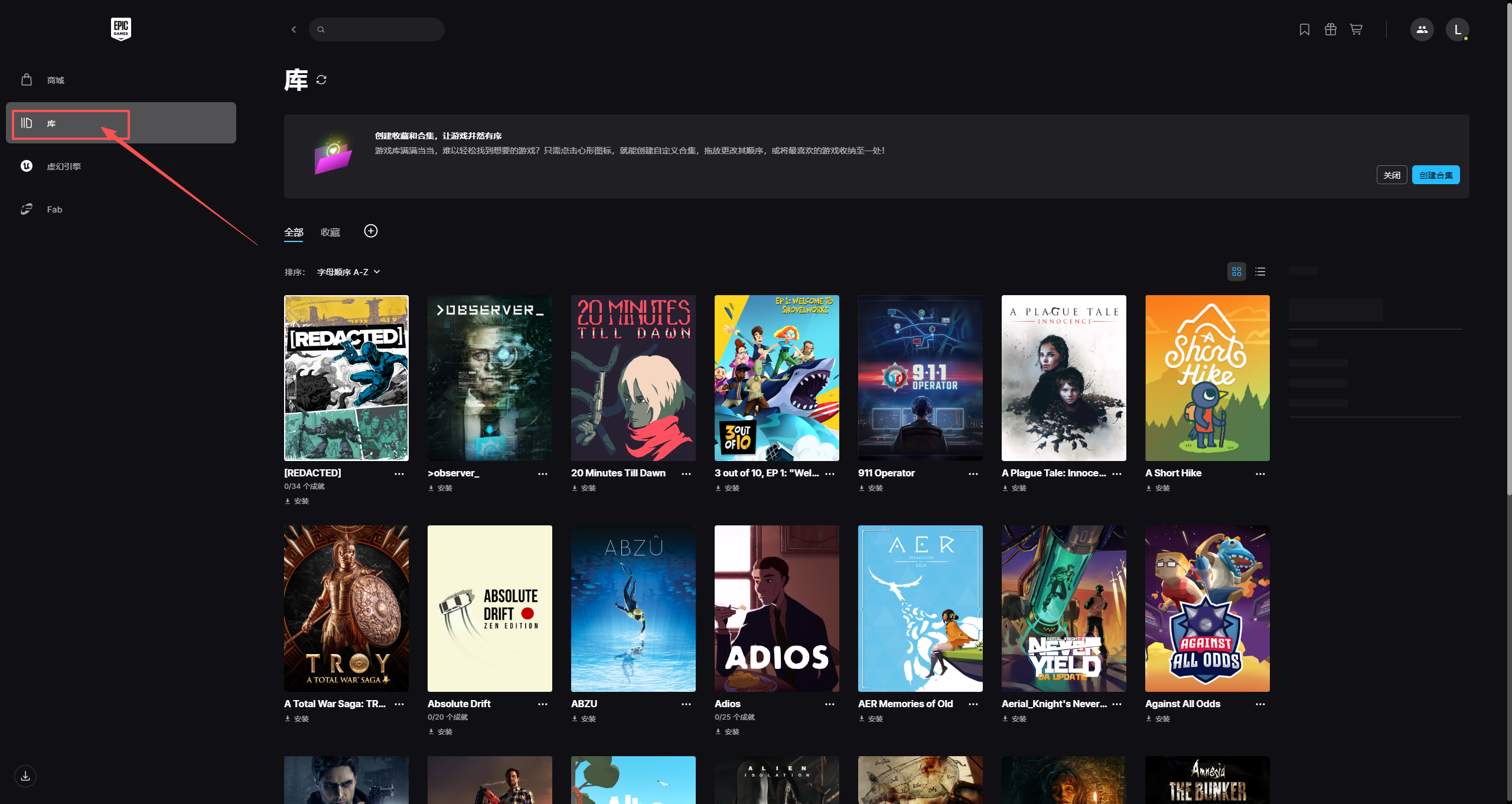The width and height of the screenshot is (1512, 804).
Task: Open the gift redemption icon
Action: [1330, 30]
